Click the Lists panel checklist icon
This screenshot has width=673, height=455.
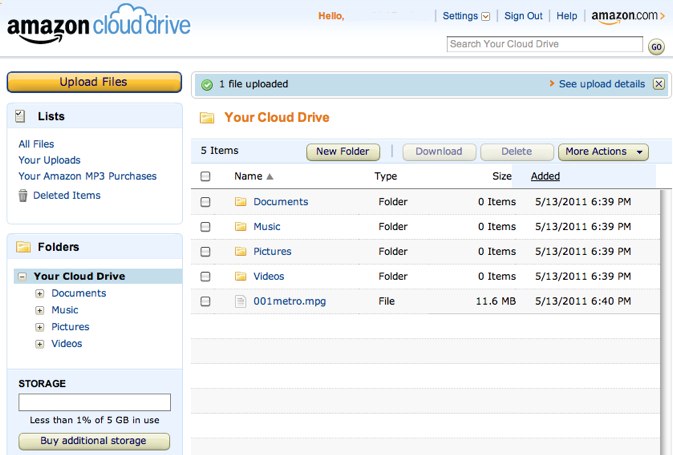(20, 116)
